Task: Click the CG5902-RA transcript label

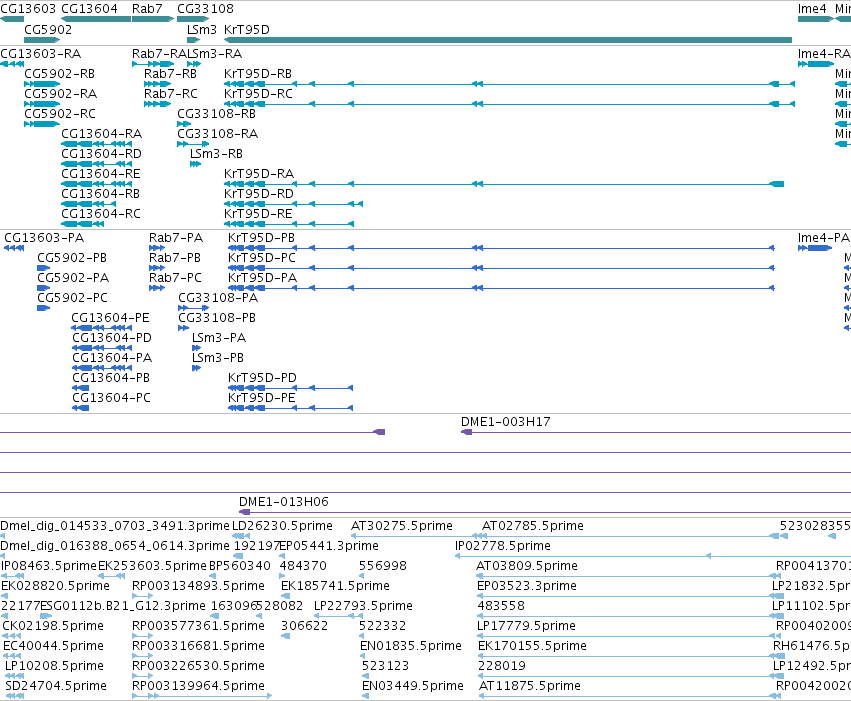Action: click(x=60, y=94)
